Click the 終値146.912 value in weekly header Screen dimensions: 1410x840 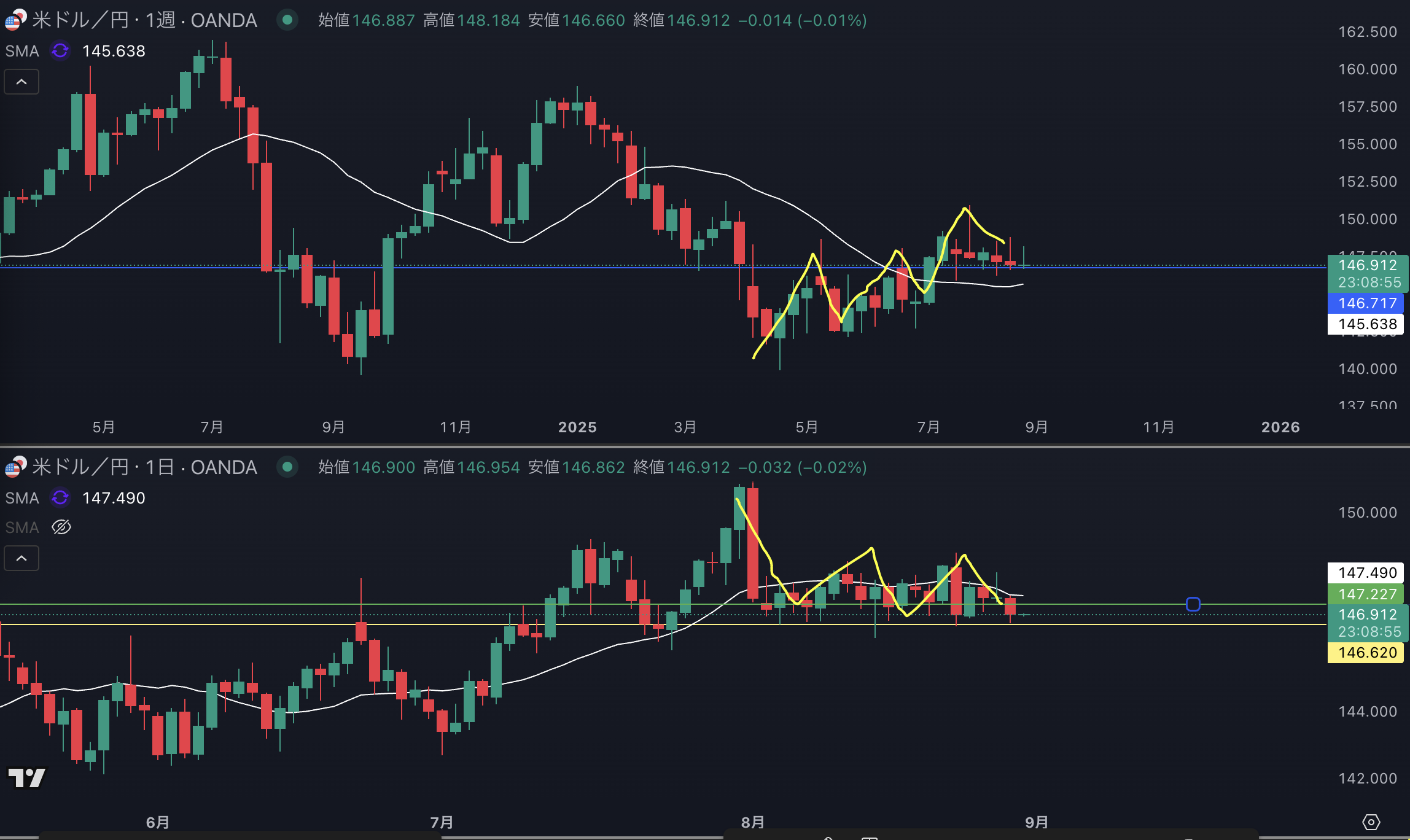[x=681, y=20]
